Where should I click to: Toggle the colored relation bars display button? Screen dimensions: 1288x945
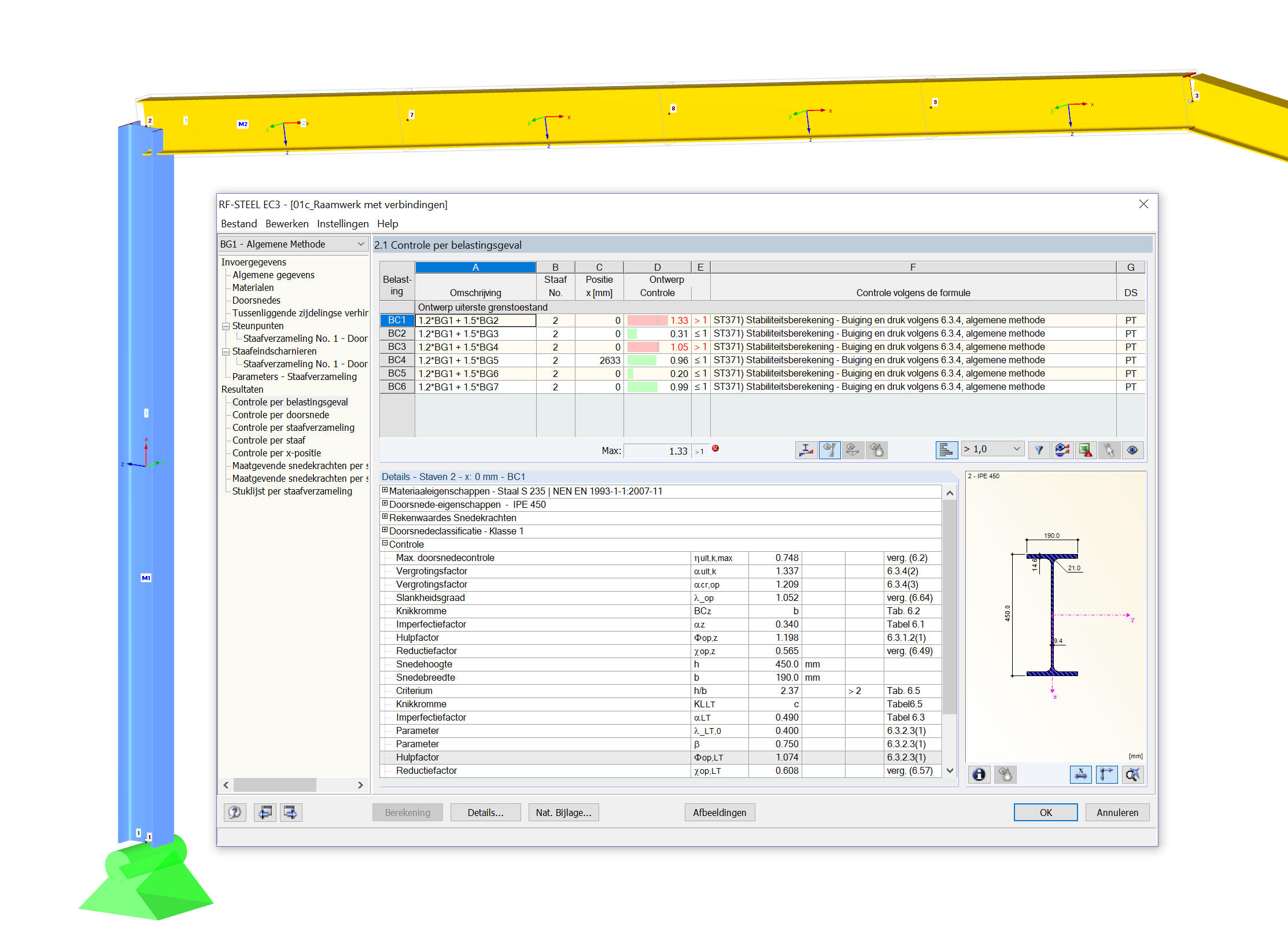click(x=946, y=450)
